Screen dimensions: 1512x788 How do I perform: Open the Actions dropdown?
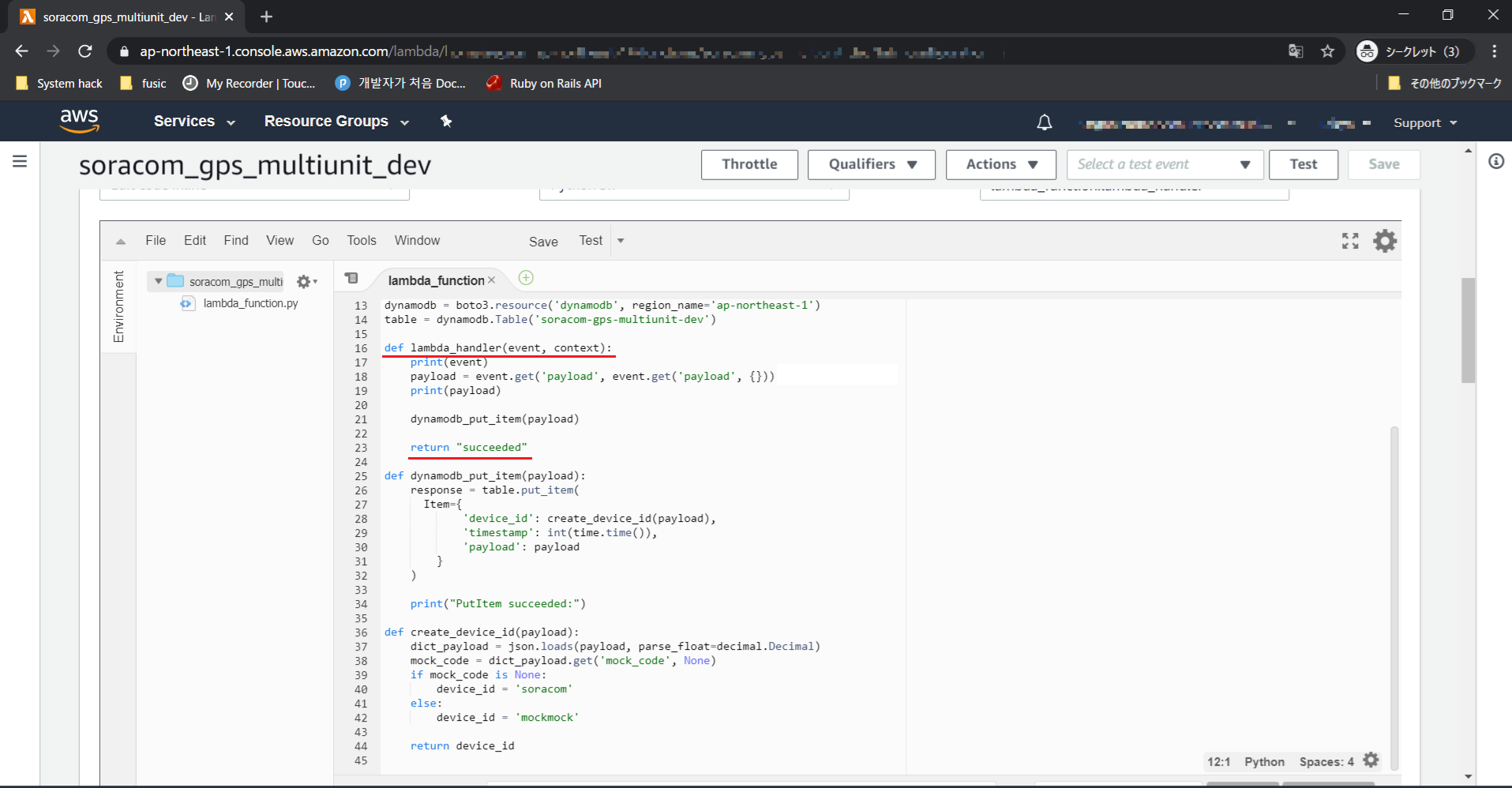point(1000,164)
